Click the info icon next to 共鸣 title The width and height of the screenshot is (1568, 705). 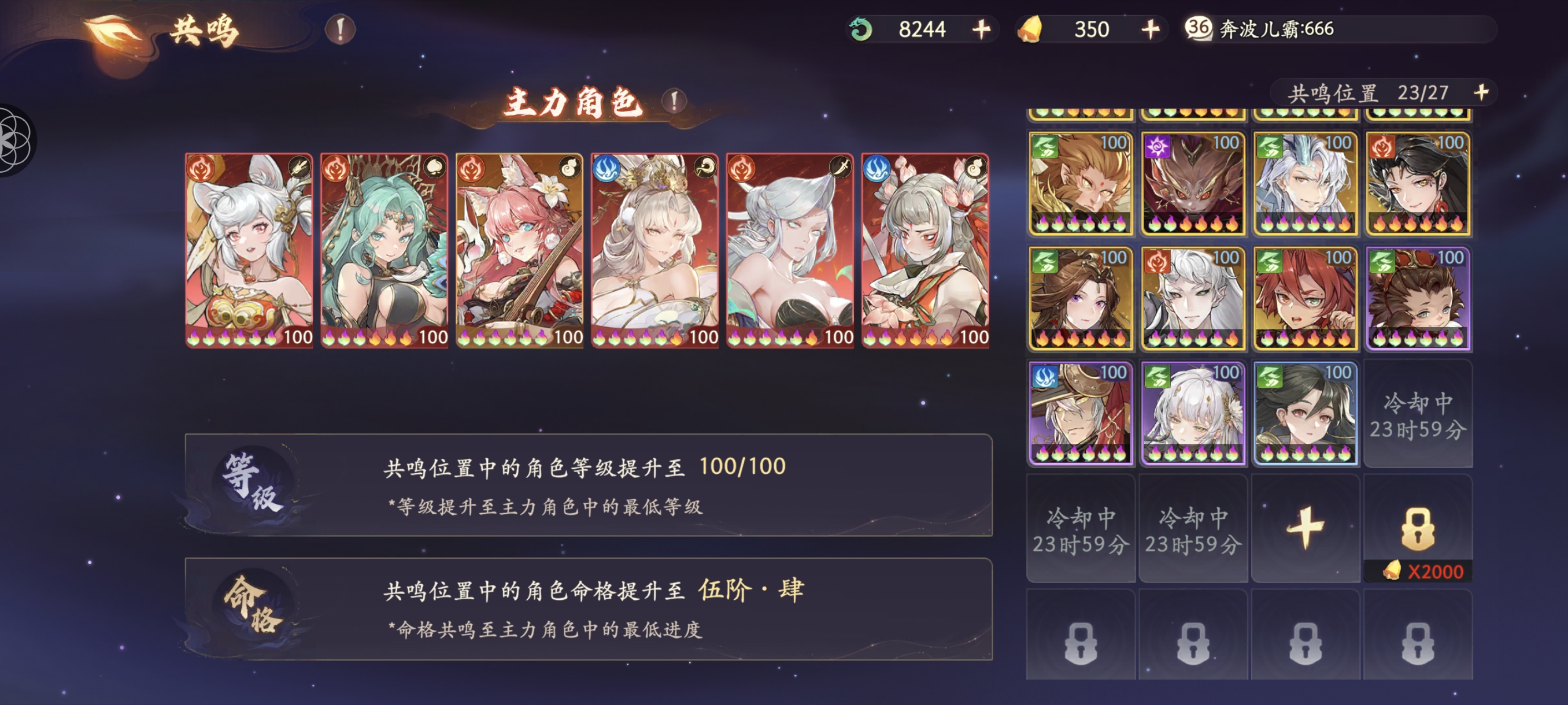(339, 28)
